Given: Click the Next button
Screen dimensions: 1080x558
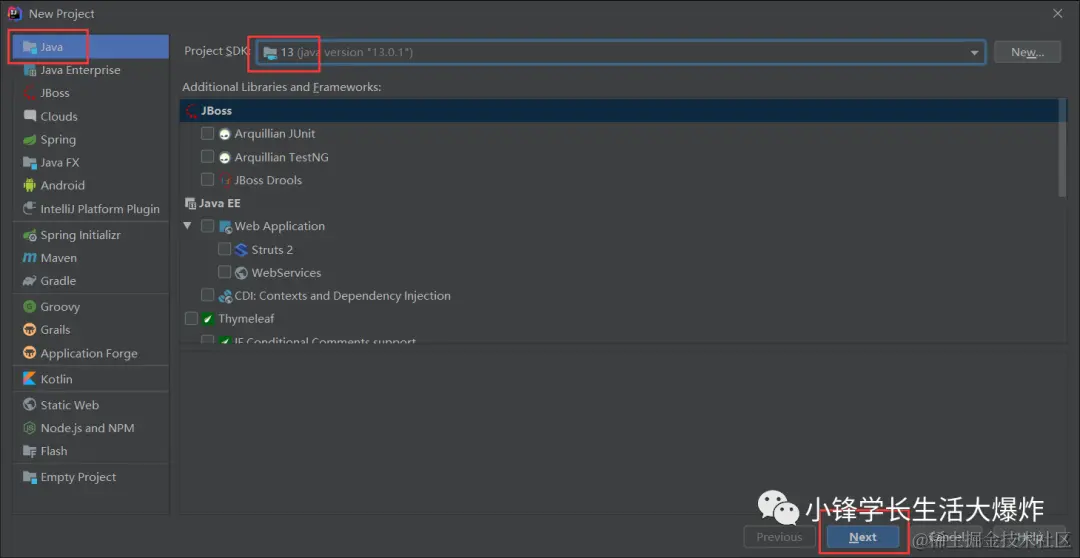Looking at the screenshot, I should click(x=863, y=537).
